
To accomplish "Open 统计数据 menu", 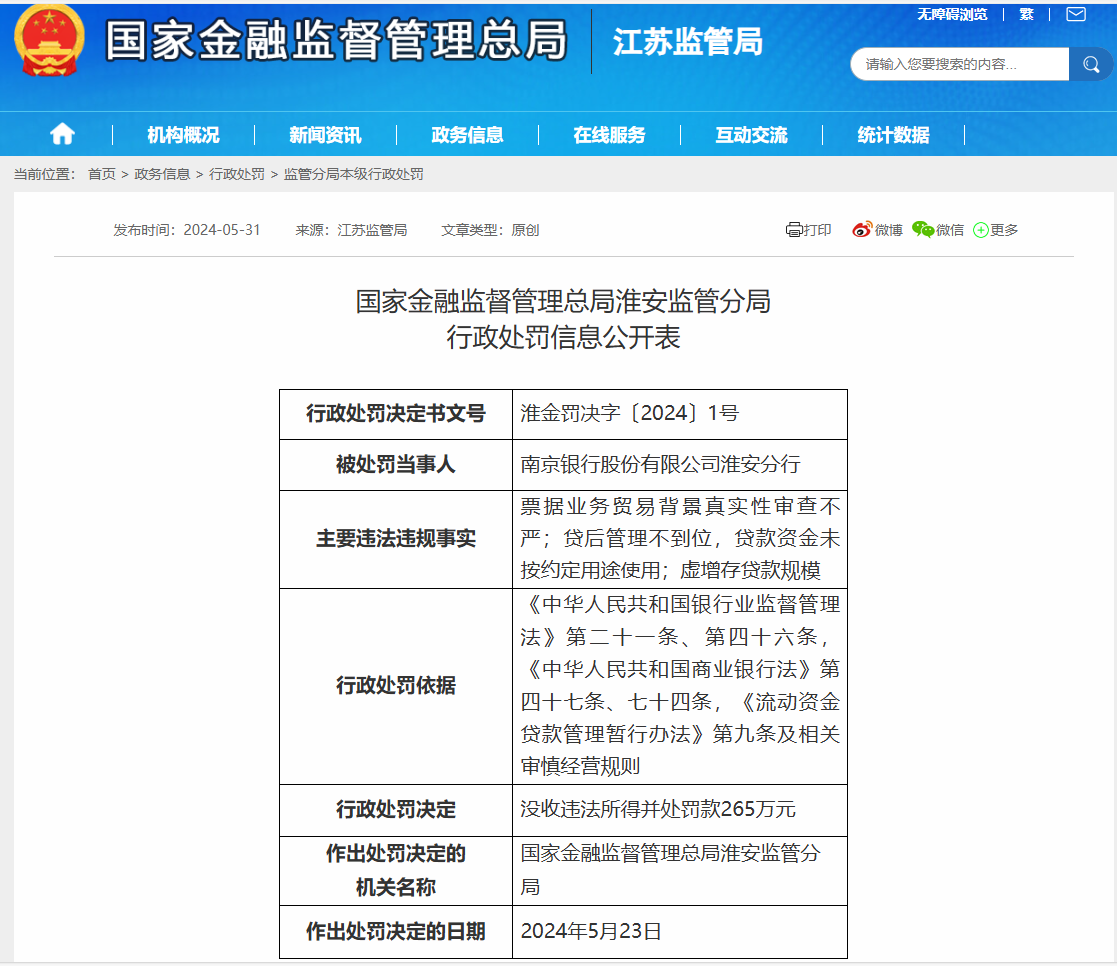I will click(893, 135).
